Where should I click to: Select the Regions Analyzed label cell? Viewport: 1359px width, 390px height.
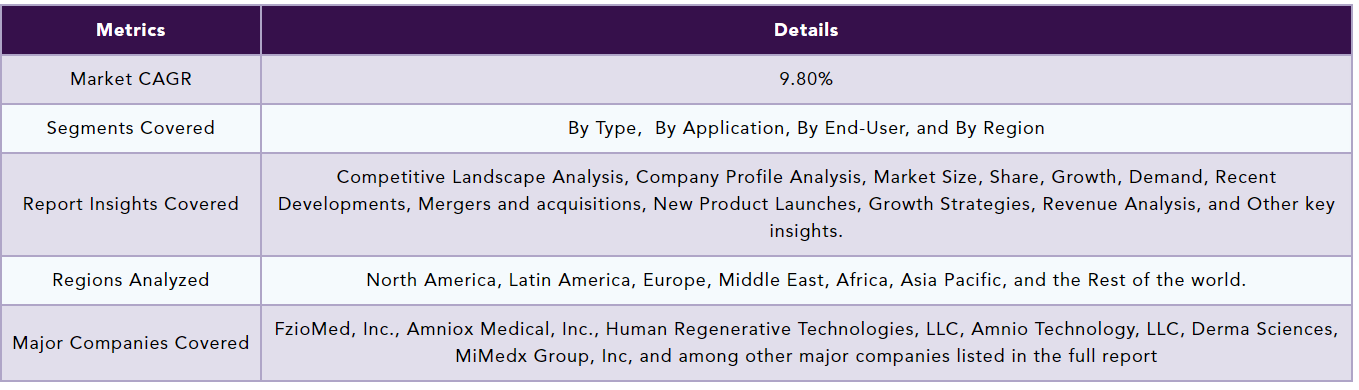pos(131,280)
